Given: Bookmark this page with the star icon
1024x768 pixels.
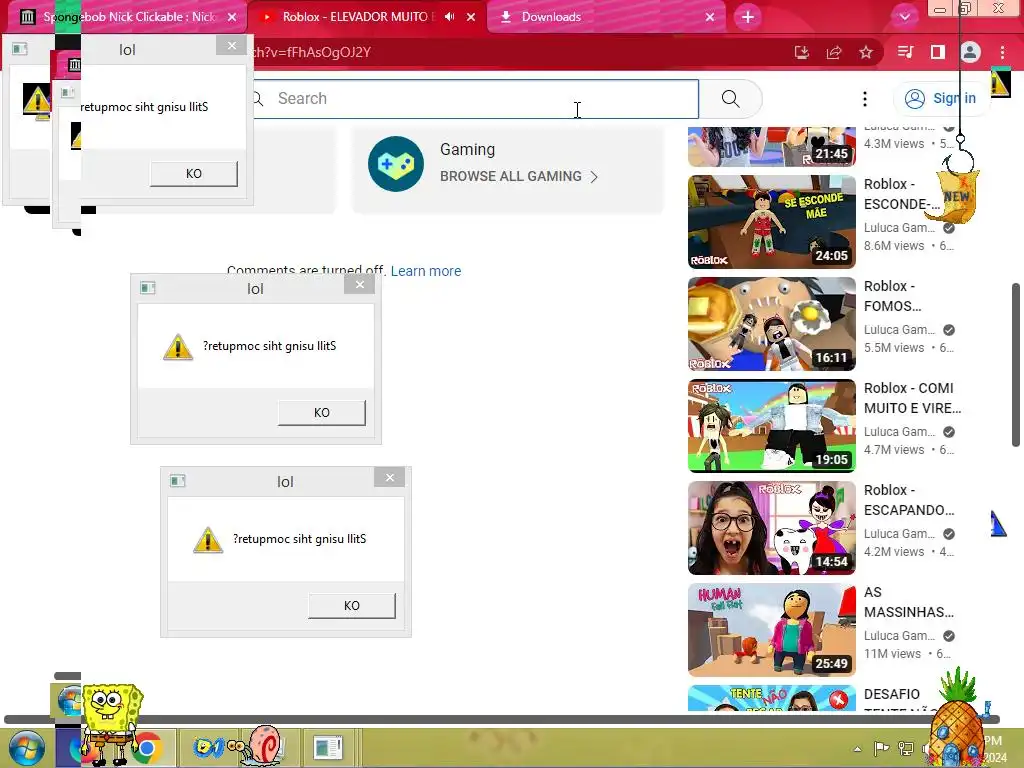Looking at the screenshot, I should pos(866,52).
